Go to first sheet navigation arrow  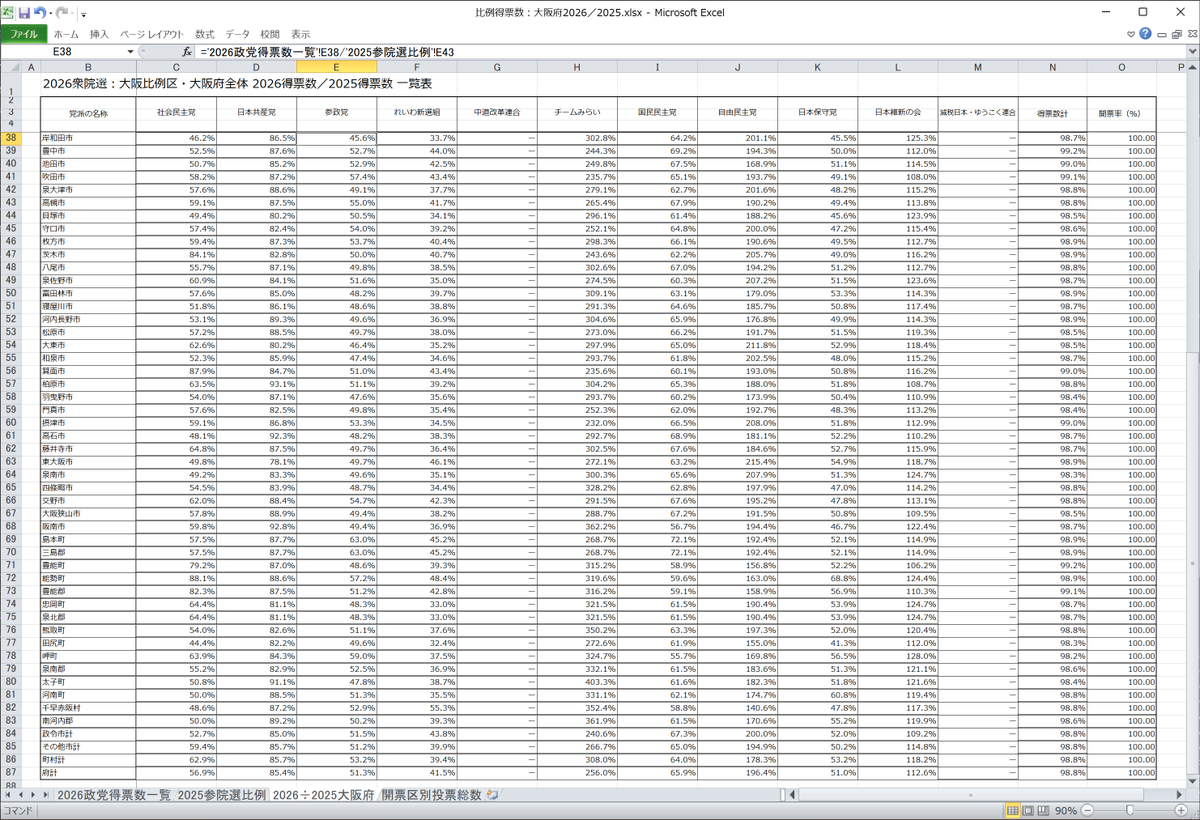click(8, 794)
